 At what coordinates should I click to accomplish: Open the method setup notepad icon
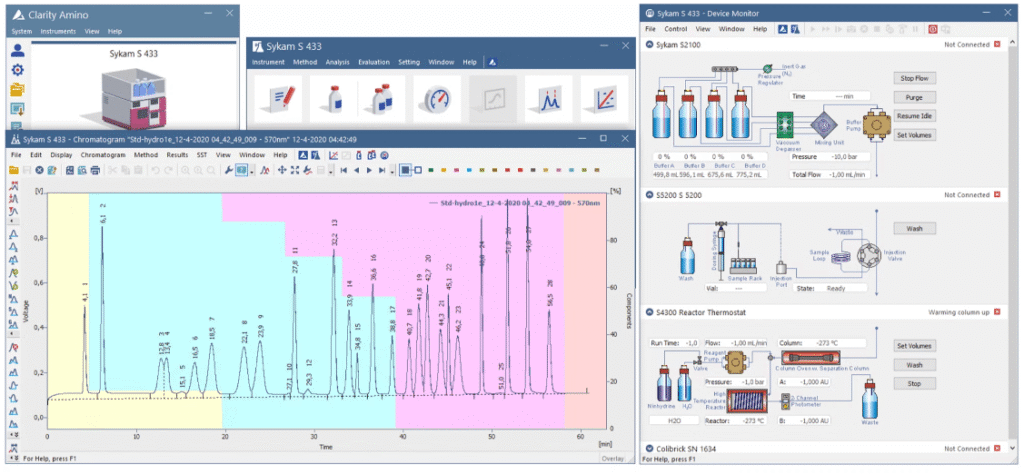[x=278, y=99]
